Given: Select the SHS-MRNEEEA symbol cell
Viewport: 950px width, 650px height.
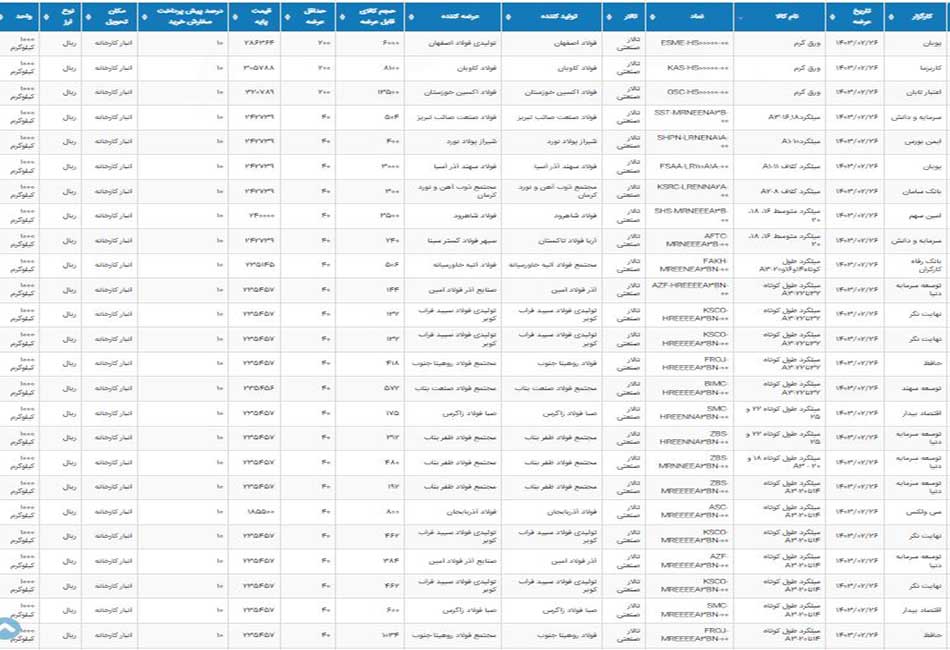Looking at the screenshot, I should click(x=689, y=216).
